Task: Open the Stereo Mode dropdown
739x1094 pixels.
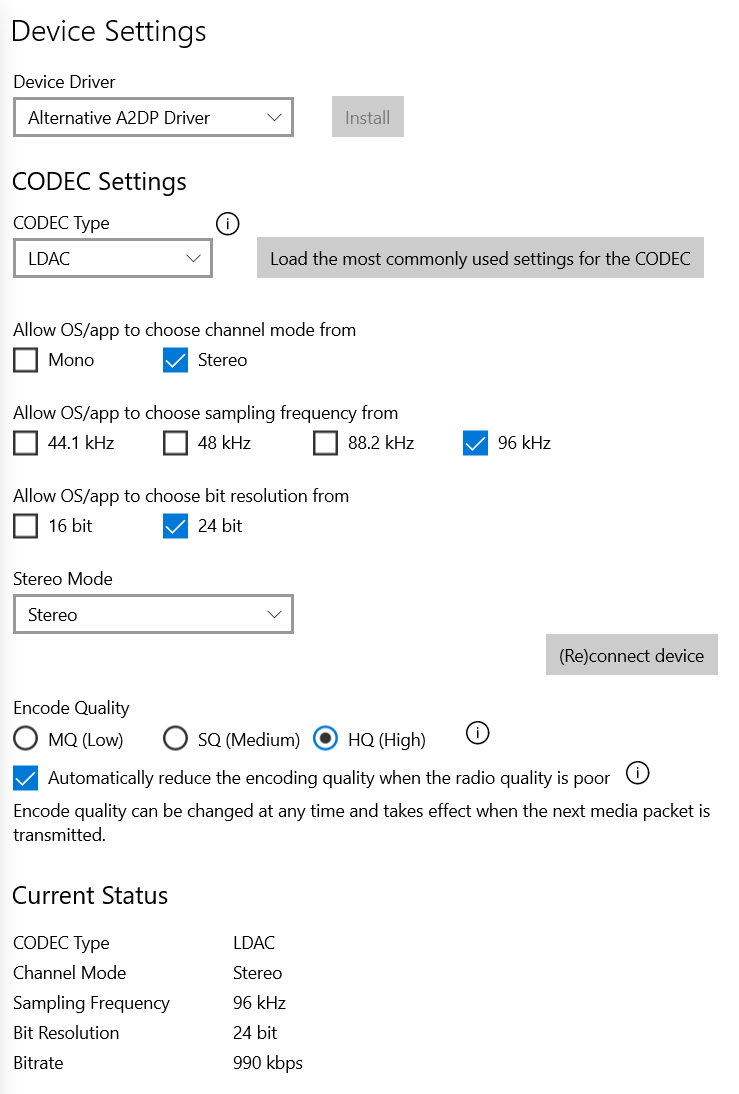Action: pos(153,615)
